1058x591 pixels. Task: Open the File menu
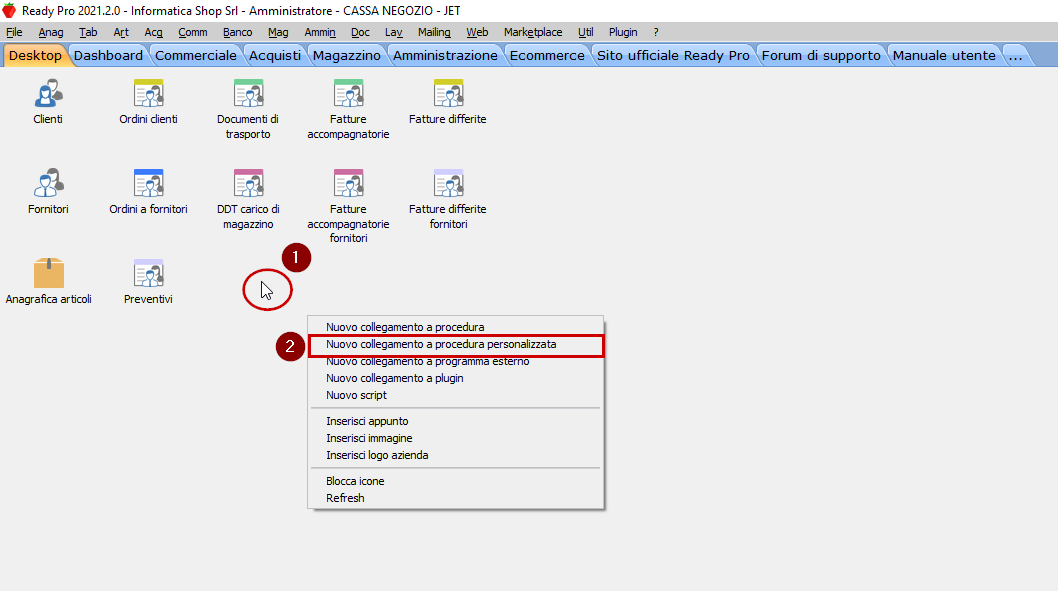pos(14,32)
